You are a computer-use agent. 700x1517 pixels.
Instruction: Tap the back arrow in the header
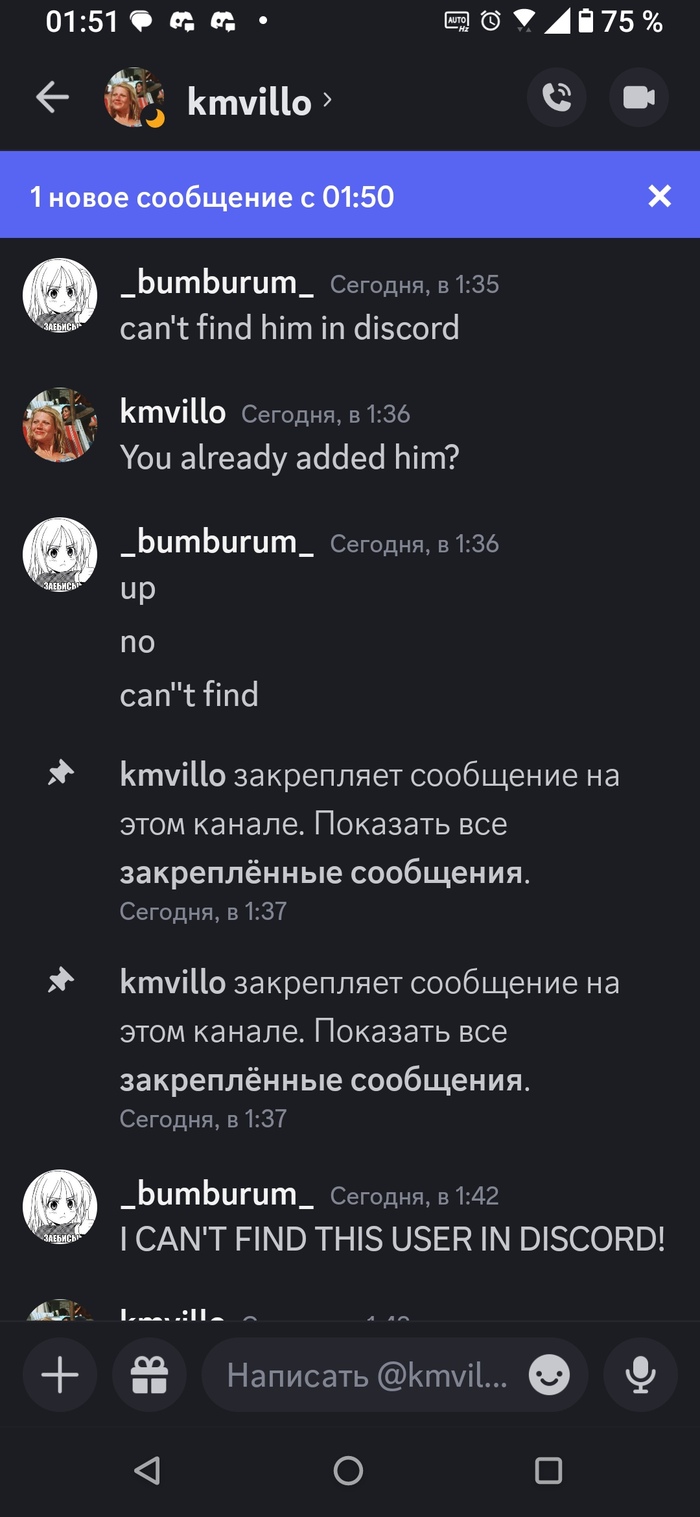tap(52, 98)
